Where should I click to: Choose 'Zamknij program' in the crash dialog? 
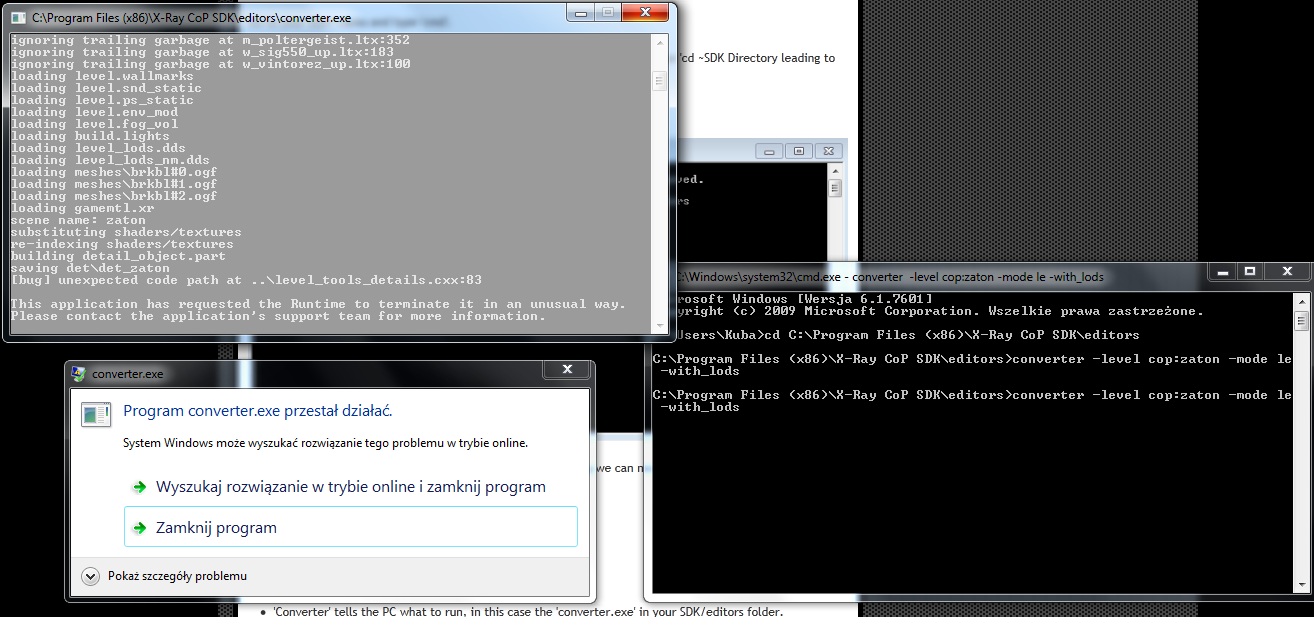(350, 527)
